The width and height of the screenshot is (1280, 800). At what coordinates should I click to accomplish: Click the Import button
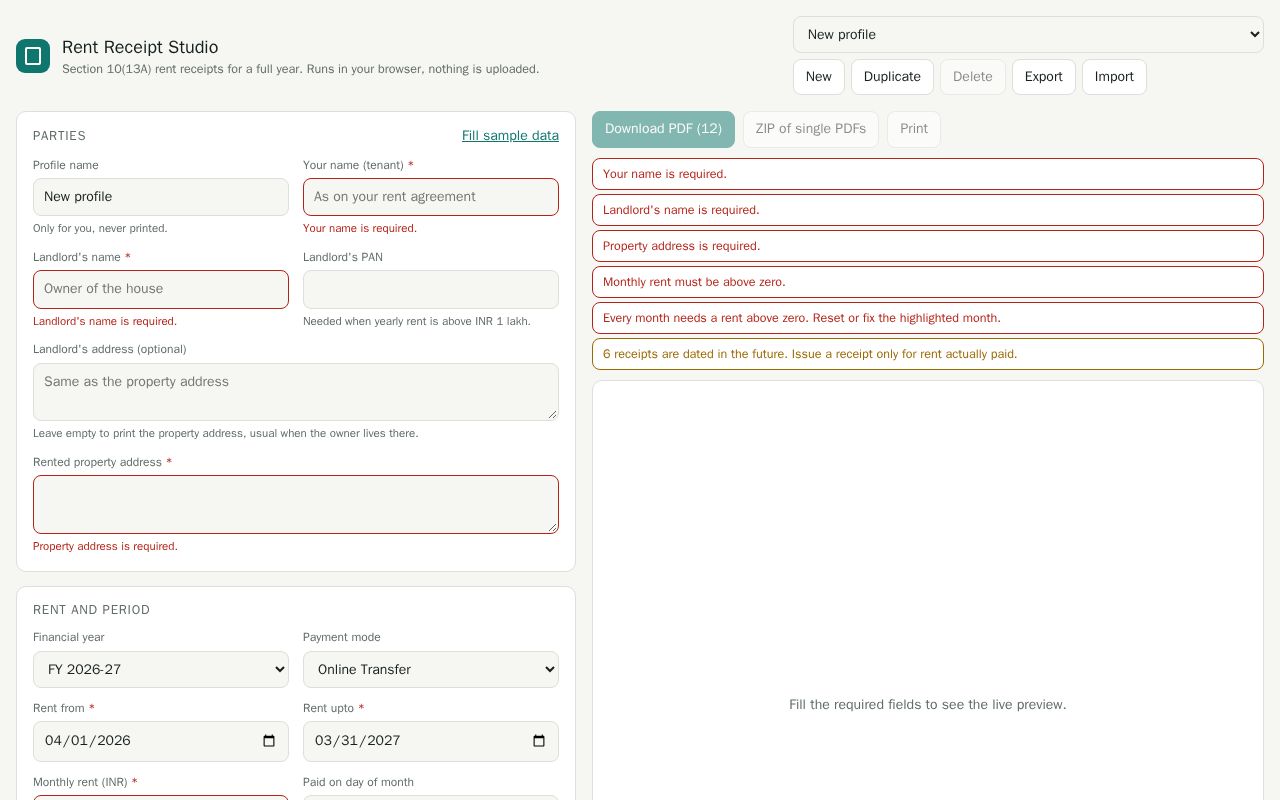tap(1114, 77)
